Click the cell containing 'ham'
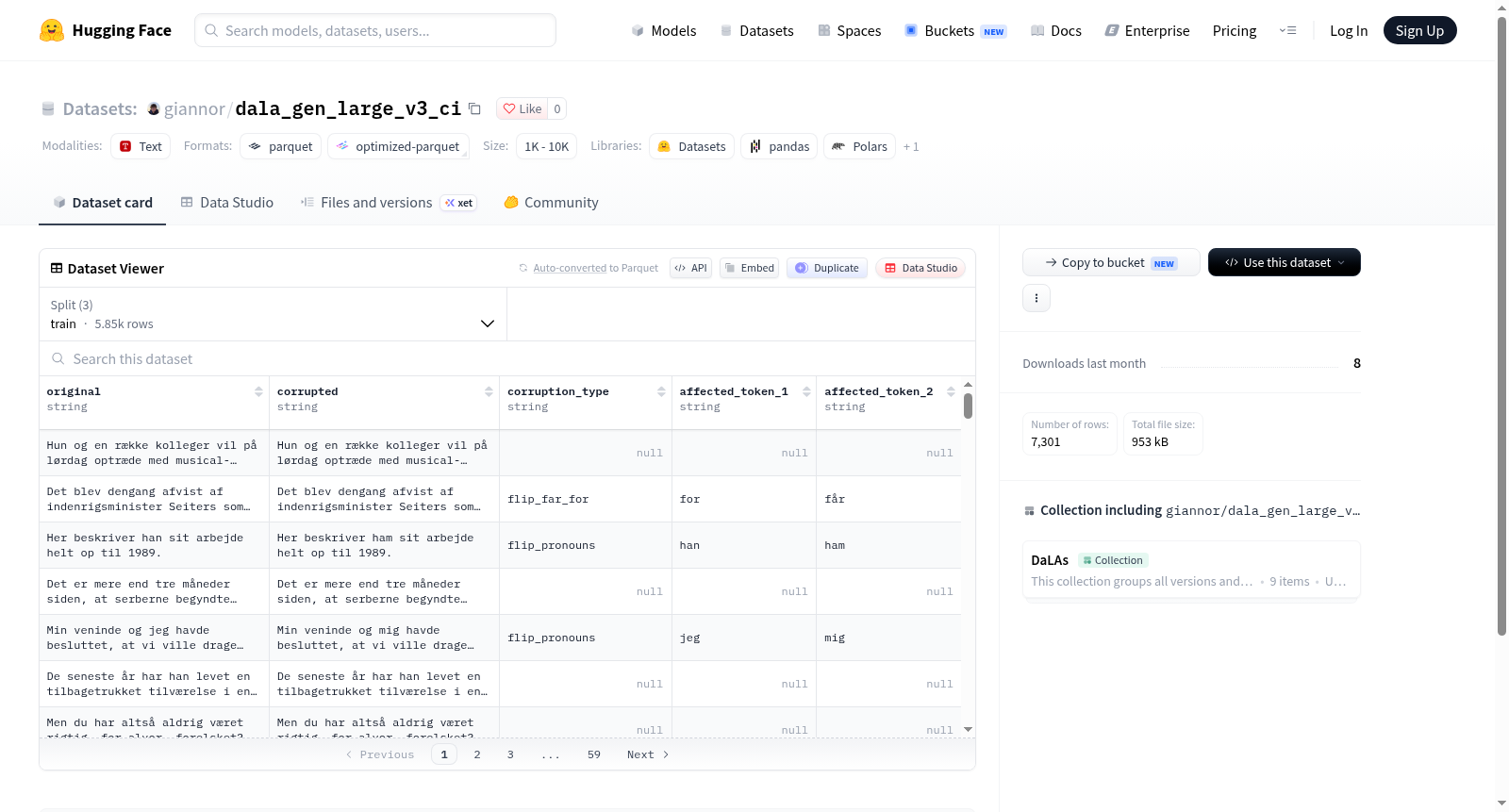This screenshot has width=1509, height=812. point(889,545)
